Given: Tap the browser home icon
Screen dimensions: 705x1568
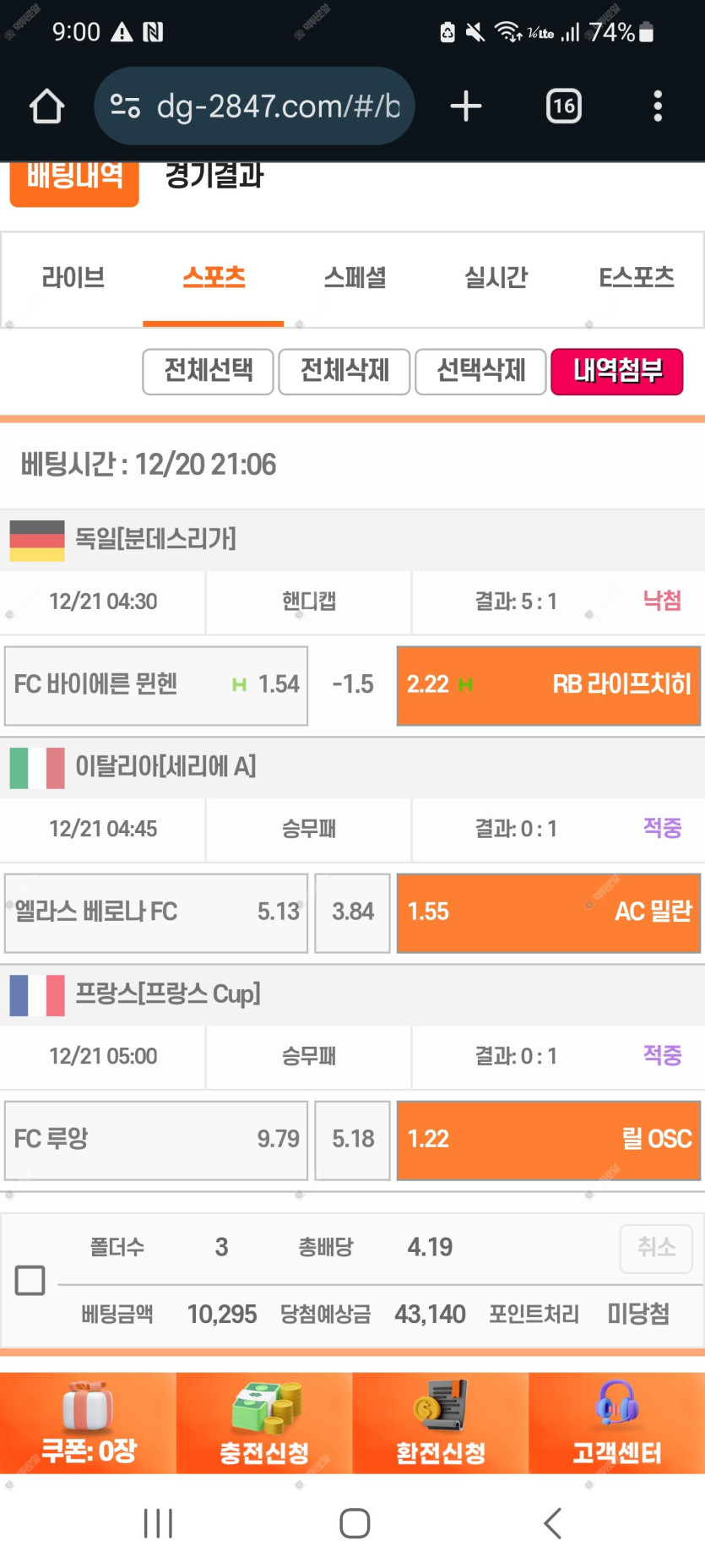Looking at the screenshot, I should click(46, 106).
